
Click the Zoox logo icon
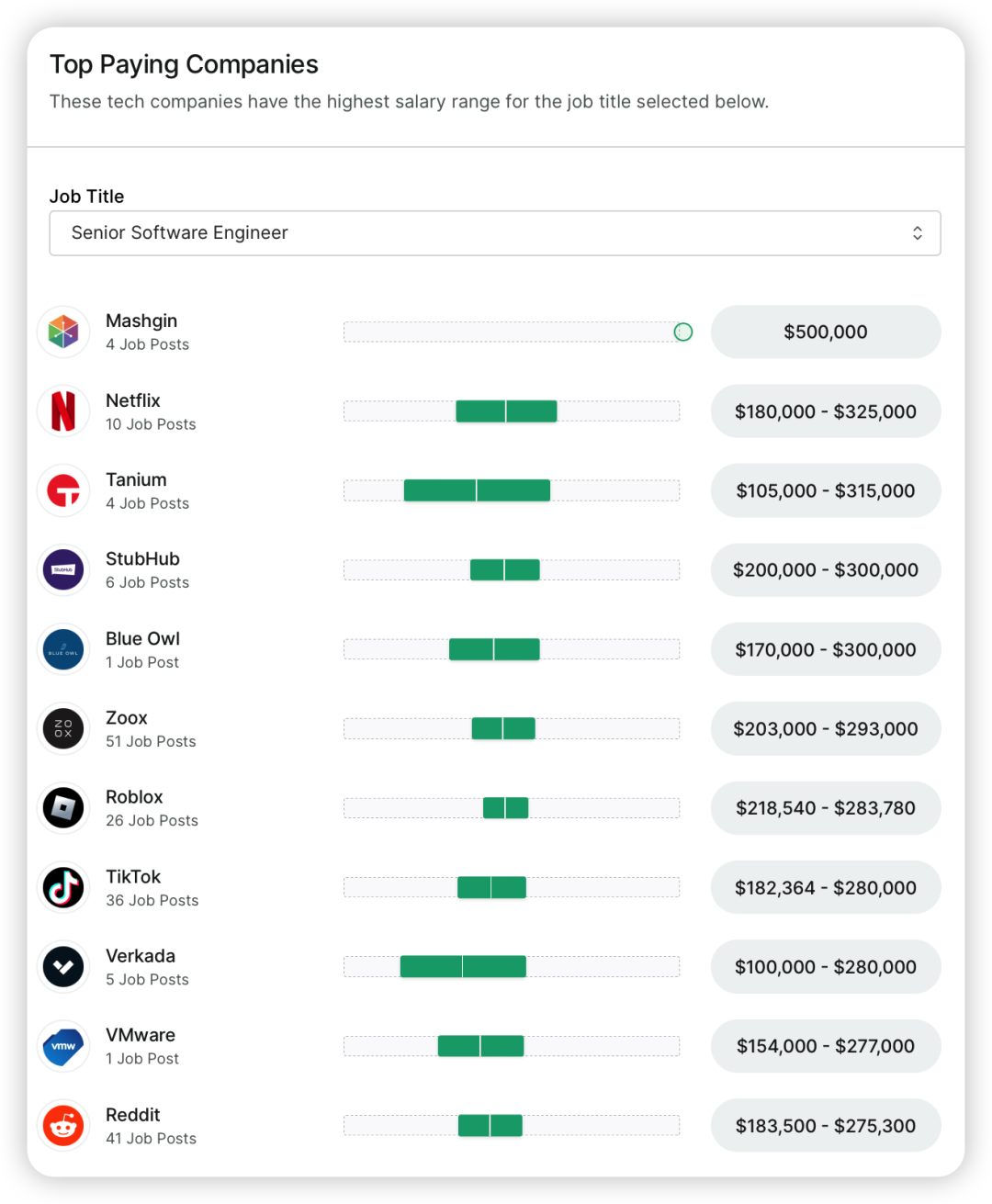pyautogui.click(x=63, y=728)
